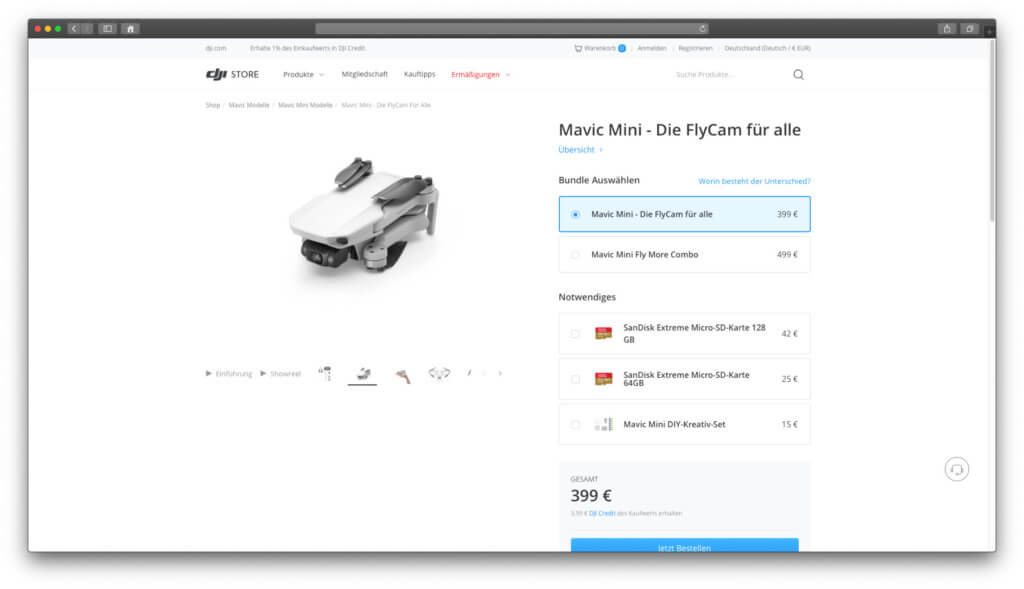Click the 'Erhalte 1% des Einkaufwerts' banner text
1024x589 pixels.
[x=308, y=48]
